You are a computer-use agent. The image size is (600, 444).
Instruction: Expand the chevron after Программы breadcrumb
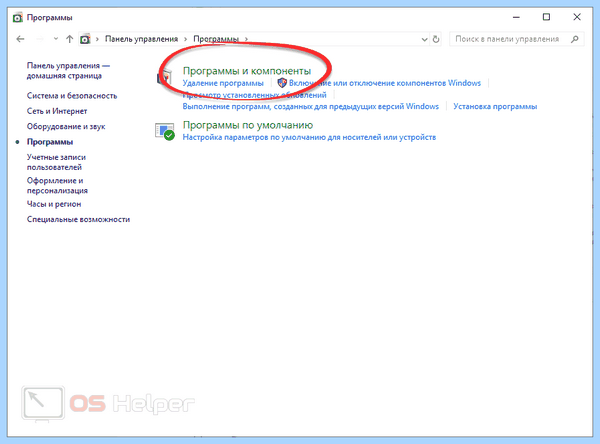(246, 39)
